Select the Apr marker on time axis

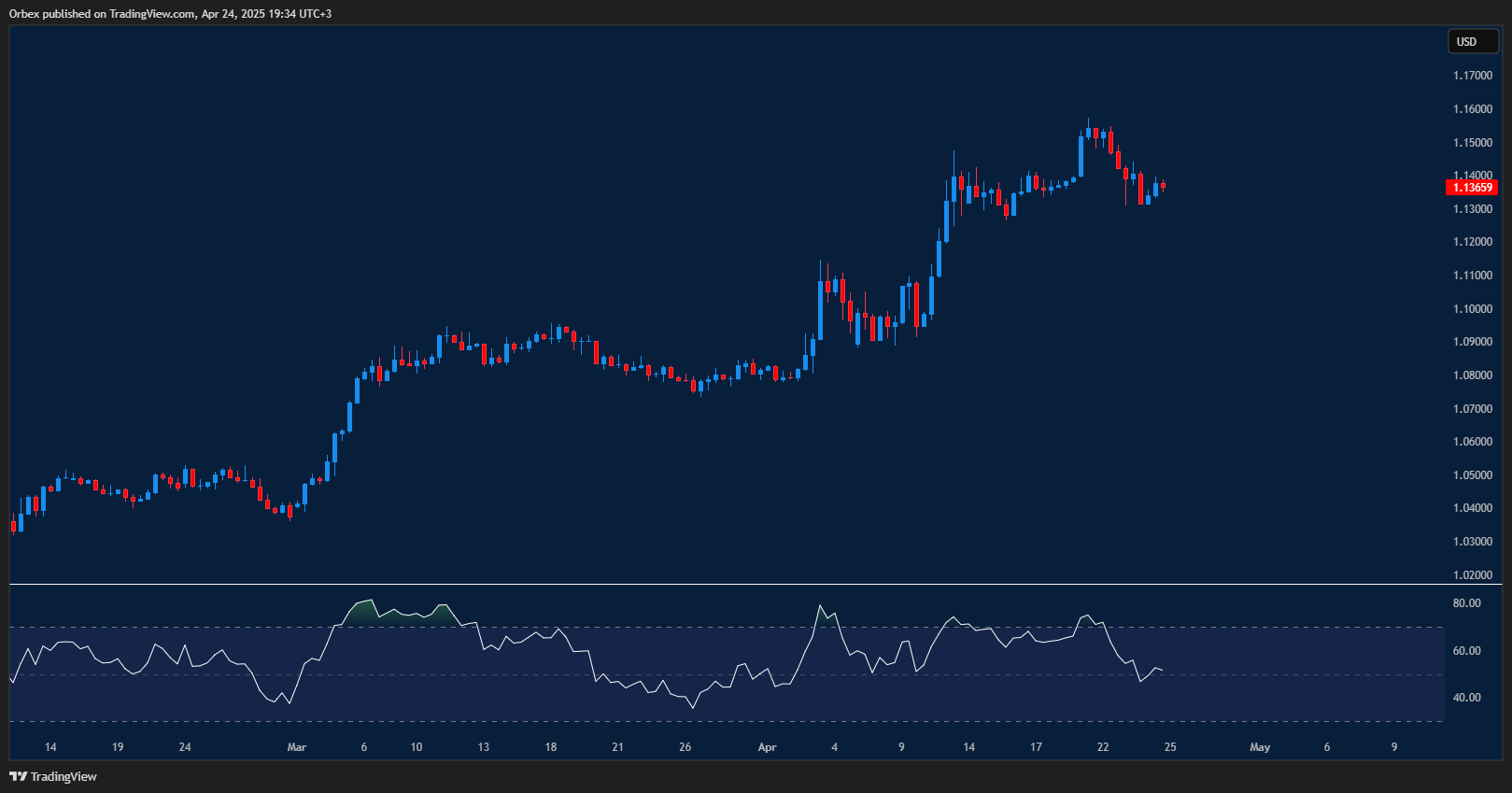point(767,747)
